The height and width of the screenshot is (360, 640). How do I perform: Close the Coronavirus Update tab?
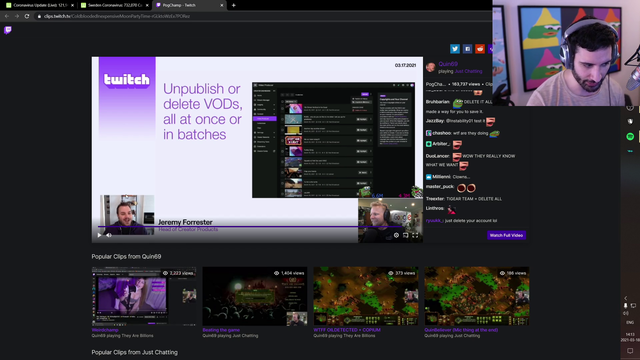tap(72, 5)
